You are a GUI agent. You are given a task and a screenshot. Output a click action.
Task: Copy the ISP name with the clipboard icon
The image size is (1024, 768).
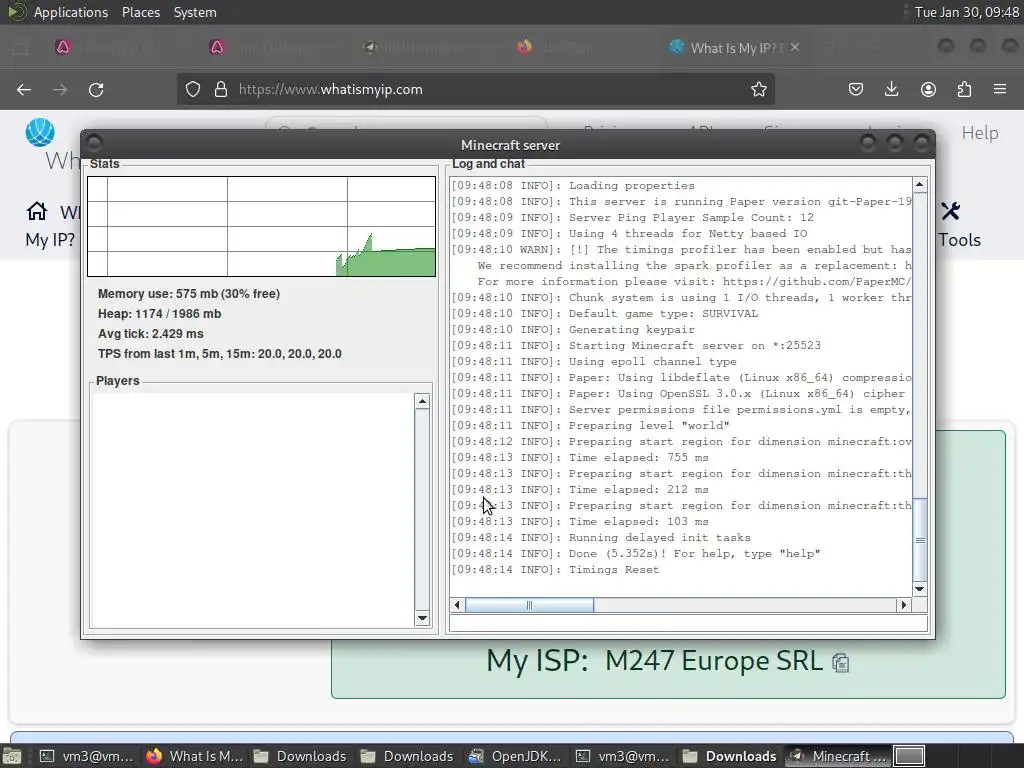pos(840,663)
